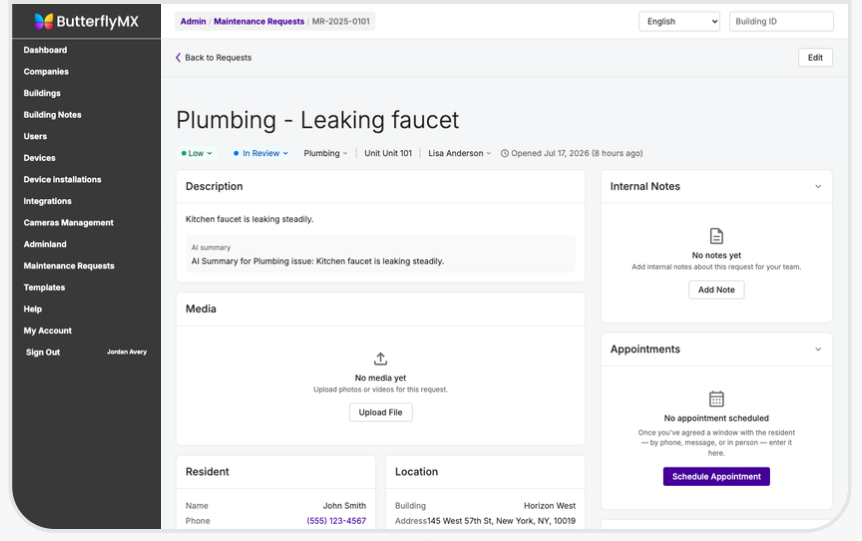Click the Kitchen faucet is leaking steadily description

click(250, 219)
